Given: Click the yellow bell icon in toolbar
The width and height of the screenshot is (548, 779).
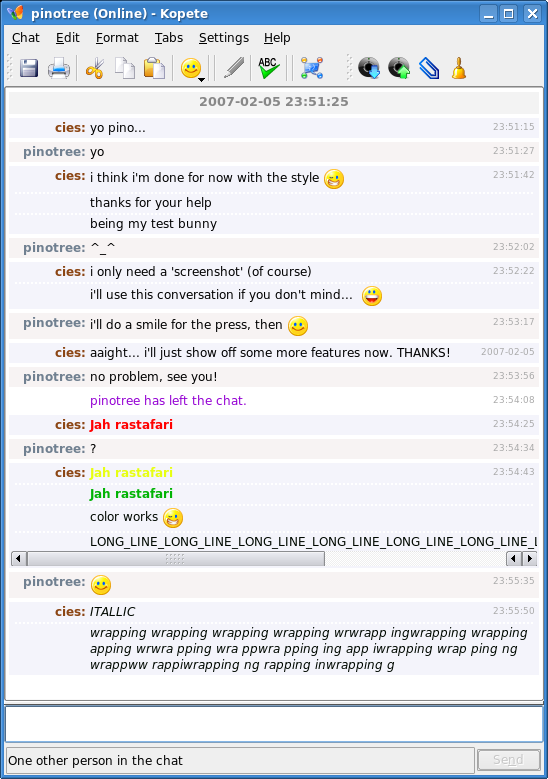Looking at the screenshot, I should [x=459, y=68].
